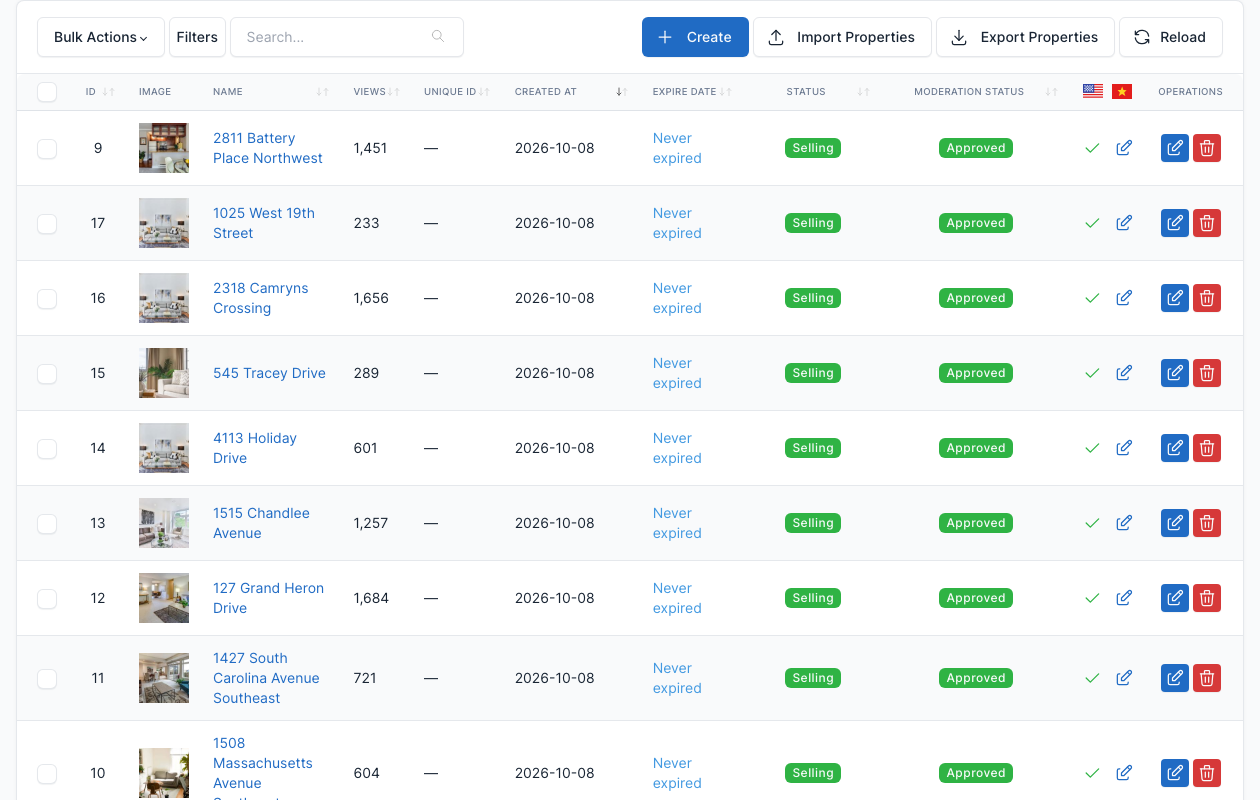Click Import Properties

click(842, 37)
